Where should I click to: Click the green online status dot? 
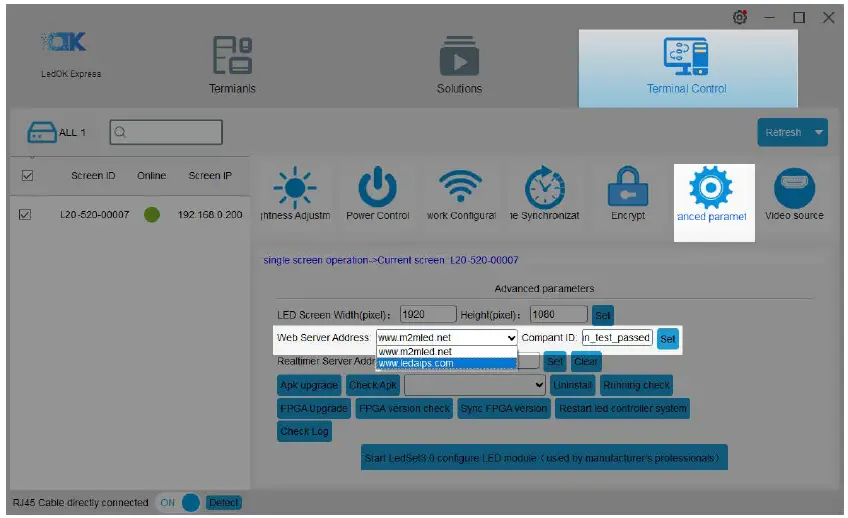point(152,215)
